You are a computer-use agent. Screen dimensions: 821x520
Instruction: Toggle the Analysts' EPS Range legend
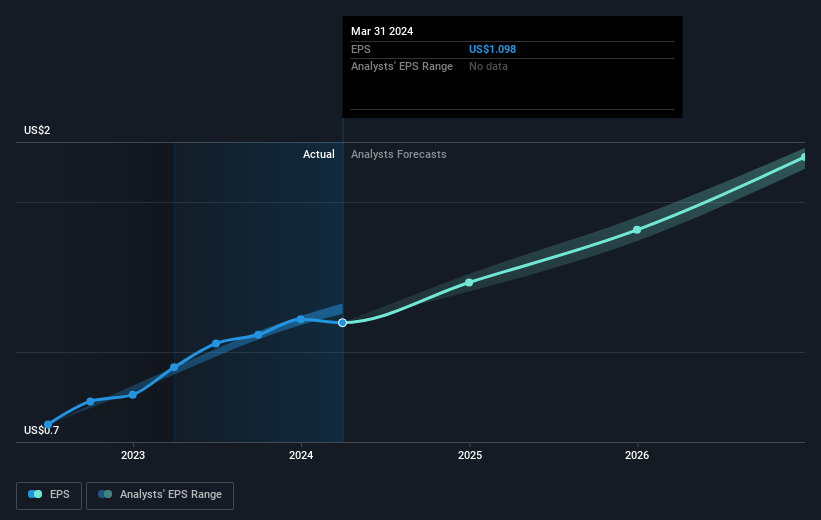160,495
